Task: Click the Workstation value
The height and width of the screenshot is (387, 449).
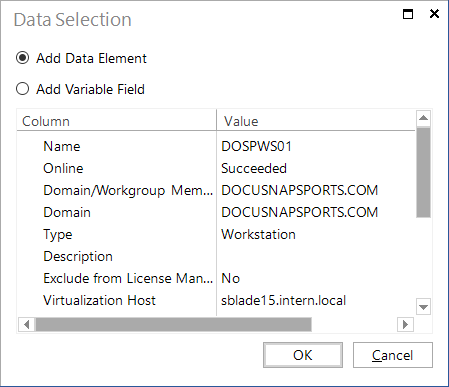Action: click(258, 234)
